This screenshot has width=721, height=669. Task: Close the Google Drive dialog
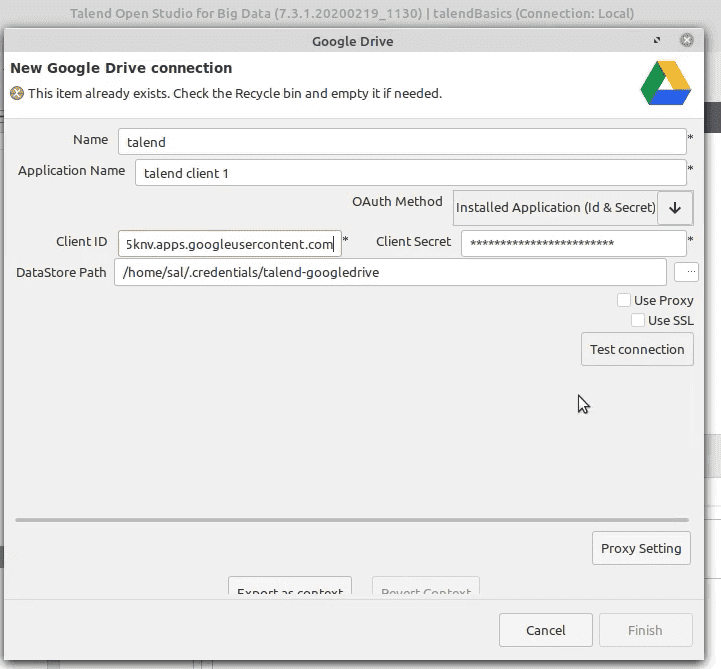[x=687, y=40]
